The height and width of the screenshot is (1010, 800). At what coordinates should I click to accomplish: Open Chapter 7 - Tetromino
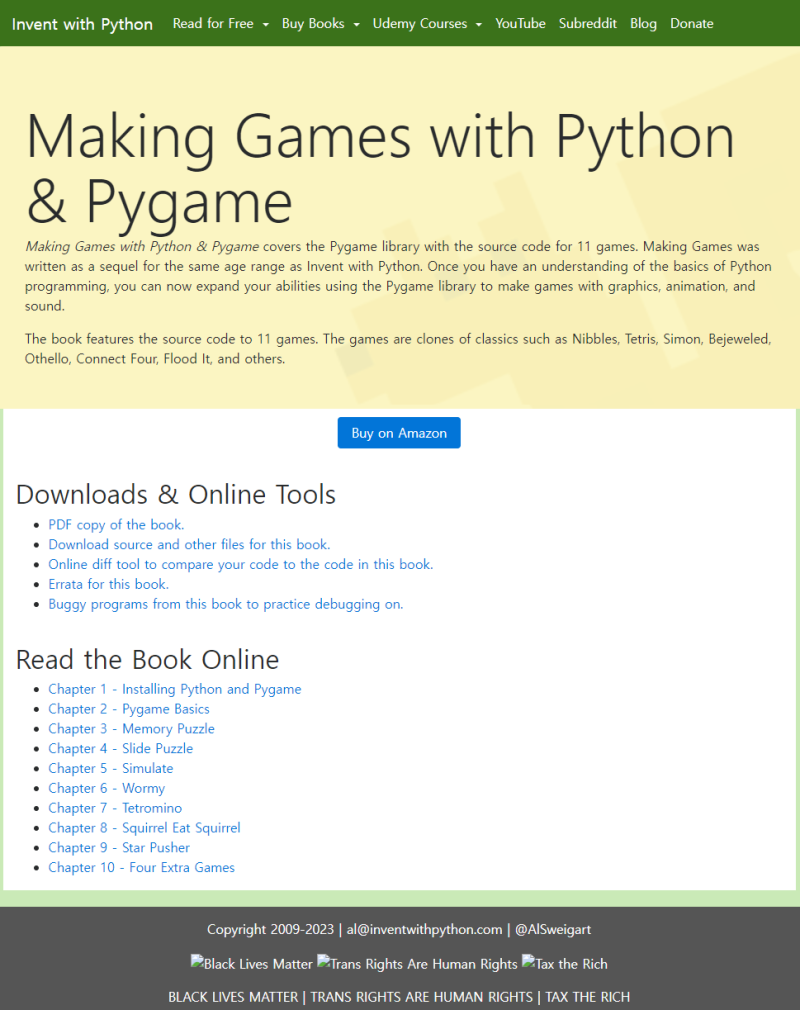(x=115, y=808)
